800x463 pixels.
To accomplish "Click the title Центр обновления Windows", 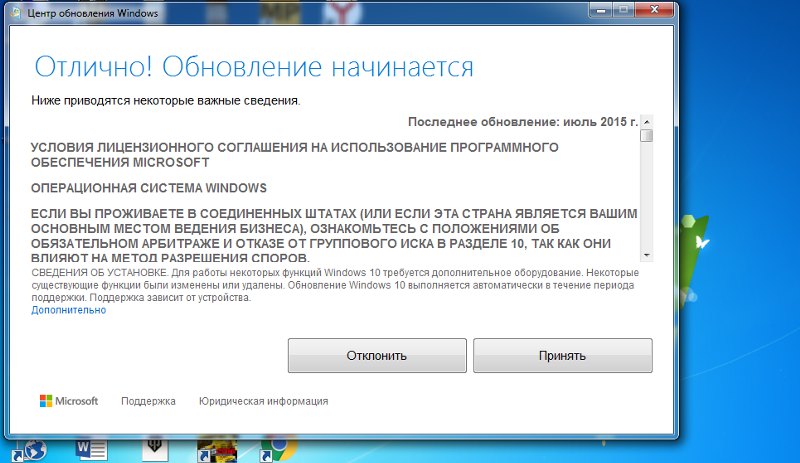I will coord(93,13).
